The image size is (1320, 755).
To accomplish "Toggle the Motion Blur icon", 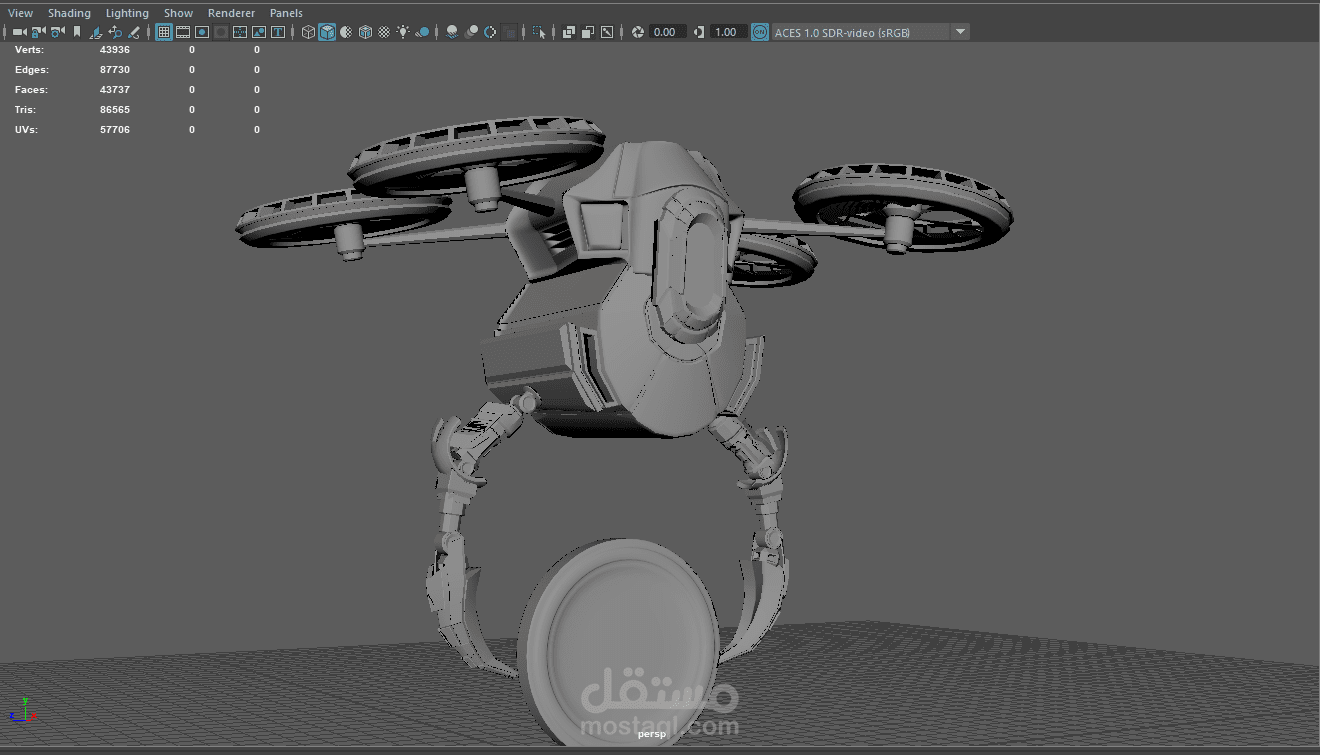I will tap(471, 32).
